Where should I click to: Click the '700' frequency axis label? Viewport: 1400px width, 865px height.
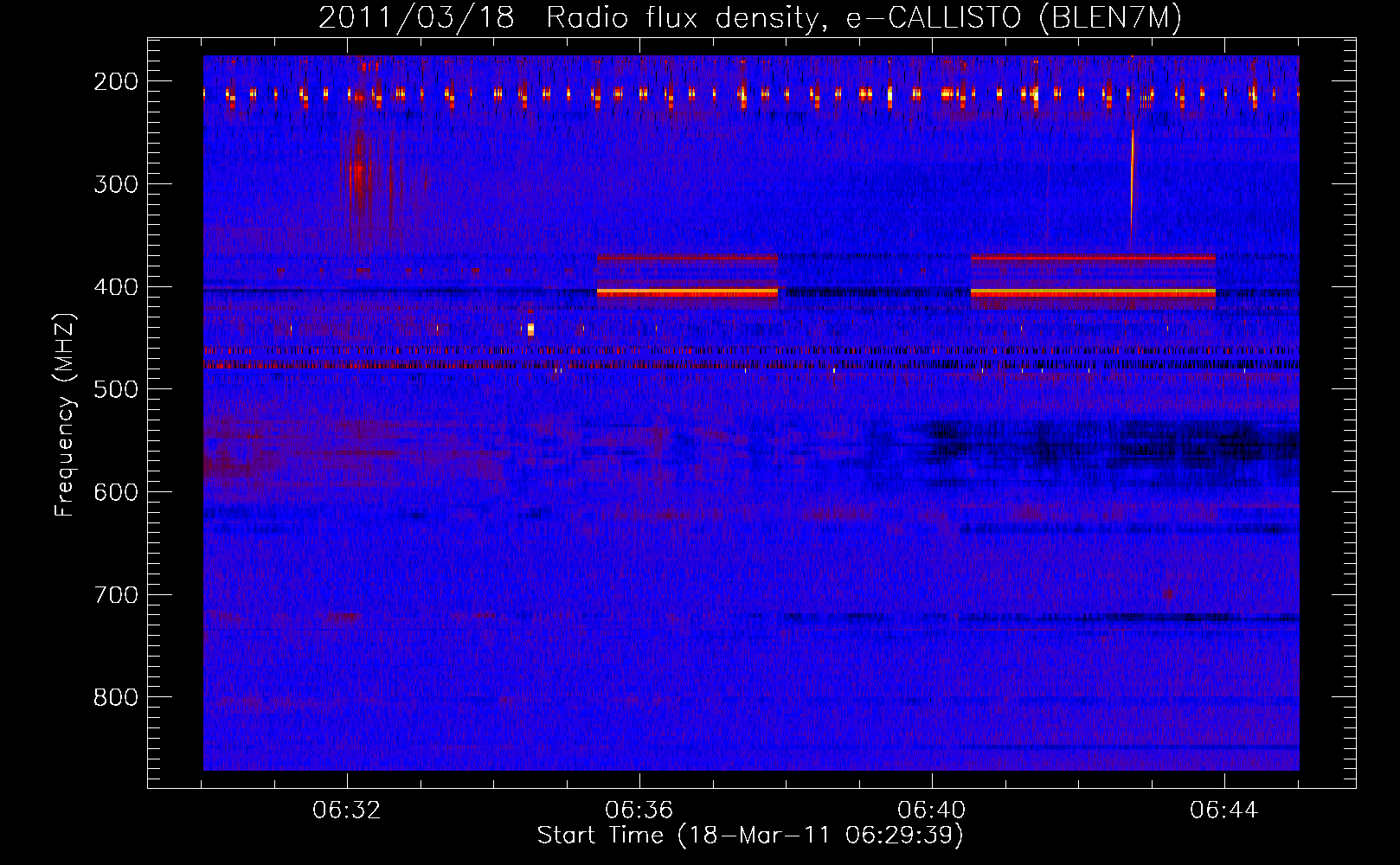(x=115, y=595)
